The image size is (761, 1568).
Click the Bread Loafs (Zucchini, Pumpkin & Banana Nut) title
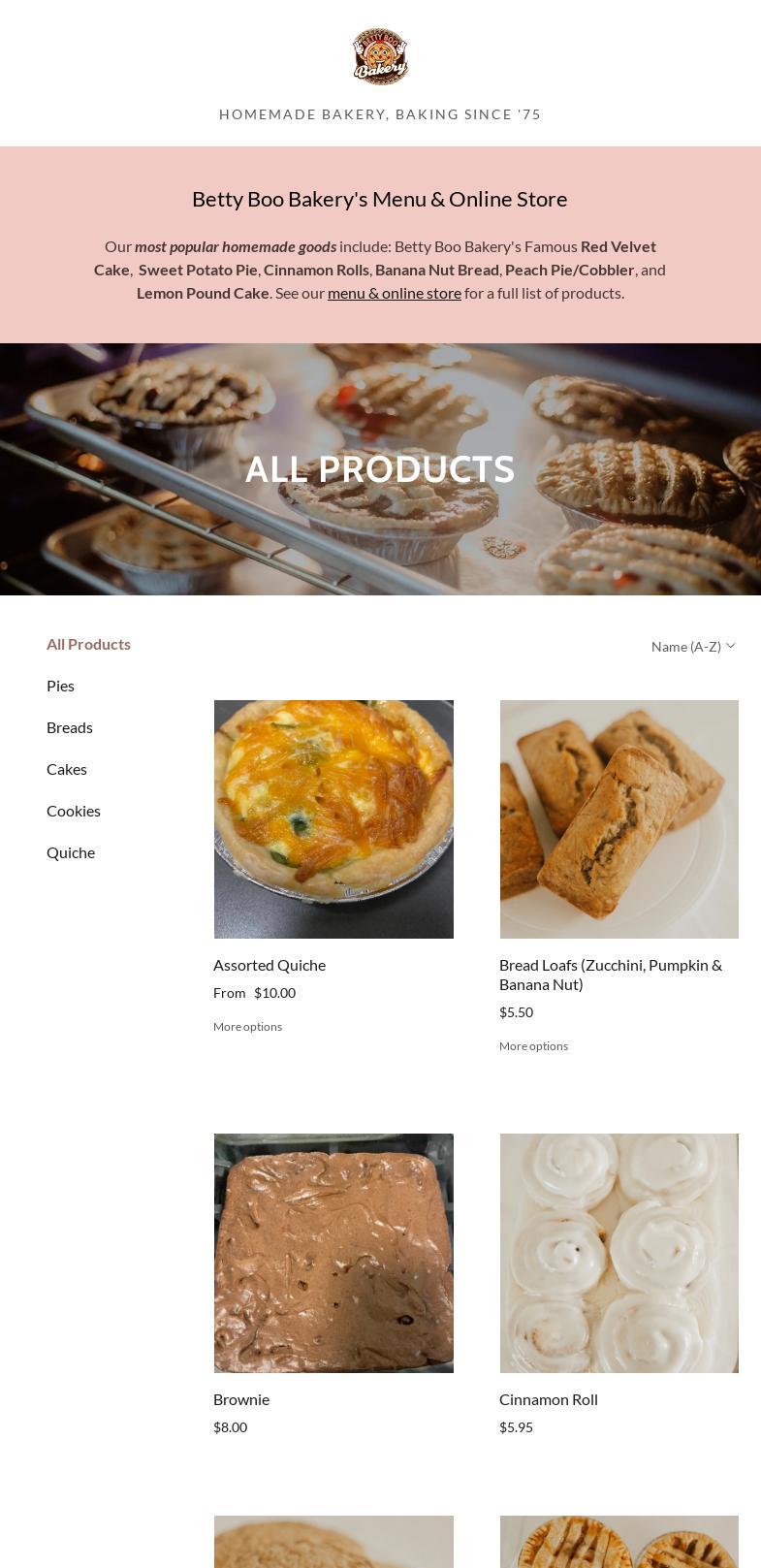coord(611,975)
